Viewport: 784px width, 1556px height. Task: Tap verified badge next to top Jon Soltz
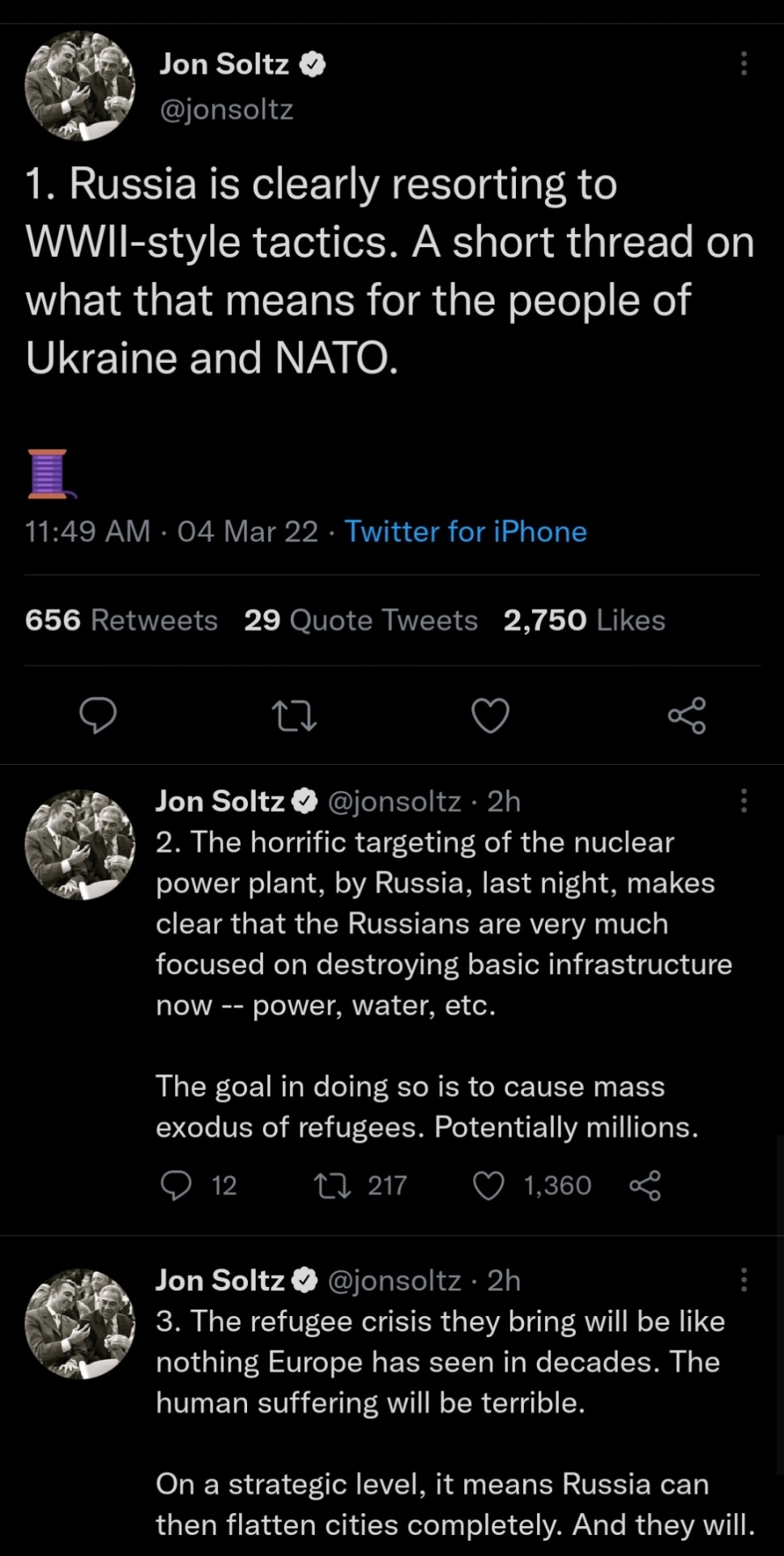click(x=313, y=64)
